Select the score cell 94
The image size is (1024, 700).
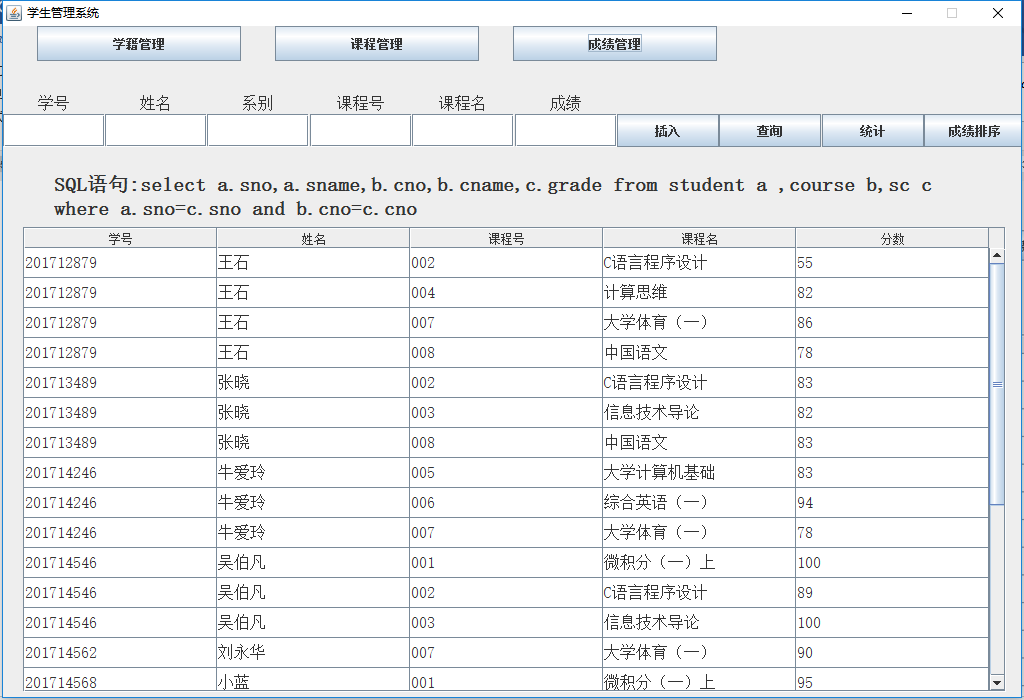[892, 503]
